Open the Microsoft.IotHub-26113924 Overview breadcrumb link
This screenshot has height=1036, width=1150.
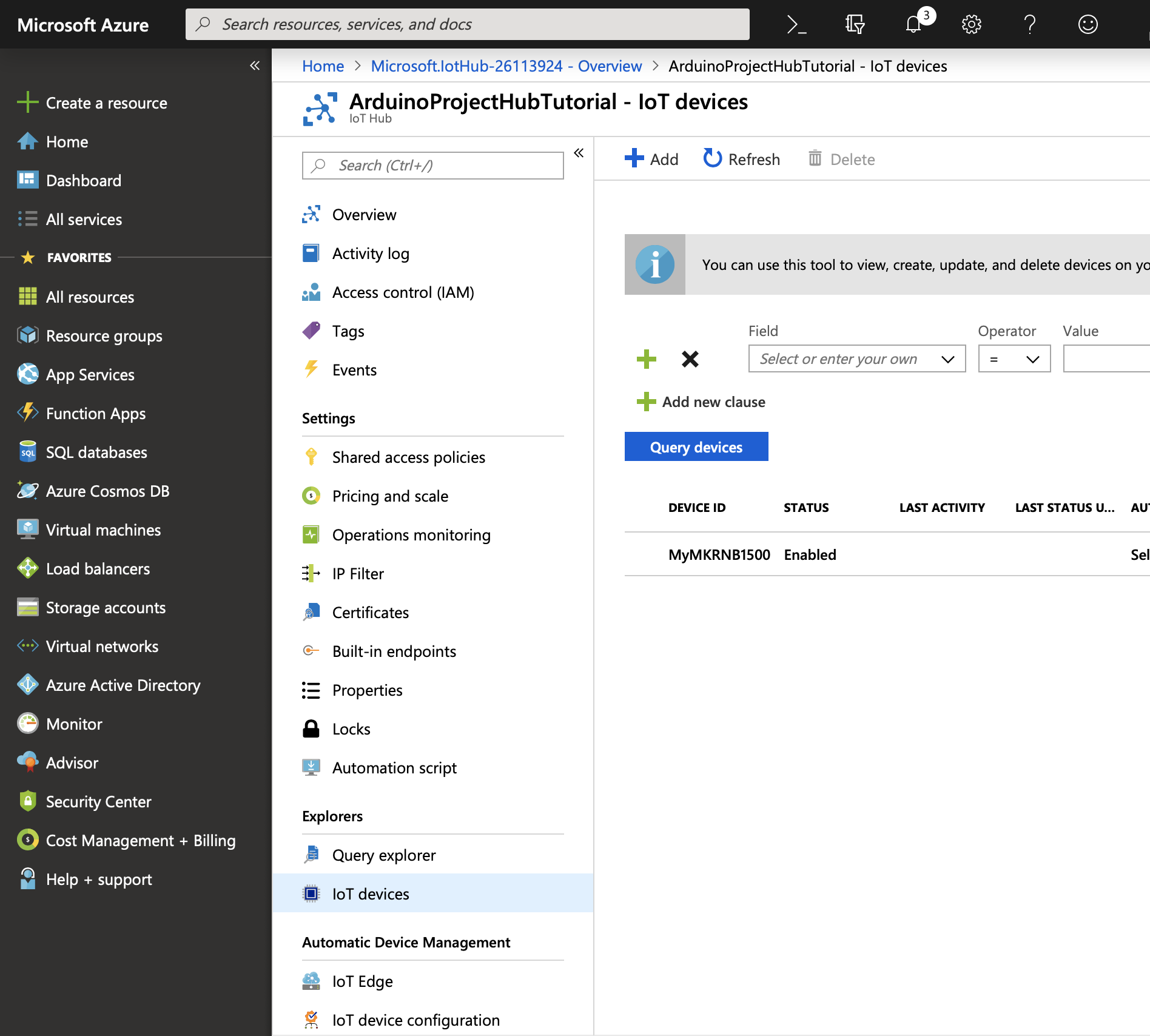pyautogui.click(x=506, y=66)
